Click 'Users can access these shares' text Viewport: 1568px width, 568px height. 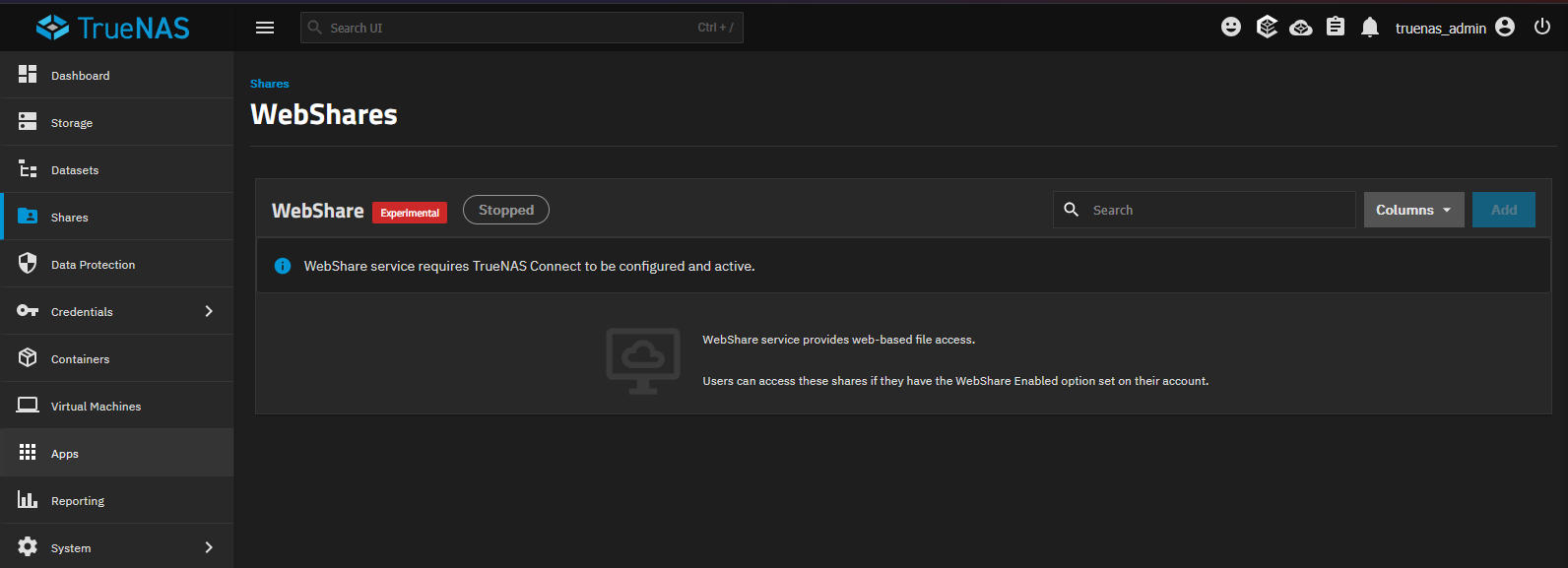(x=955, y=381)
